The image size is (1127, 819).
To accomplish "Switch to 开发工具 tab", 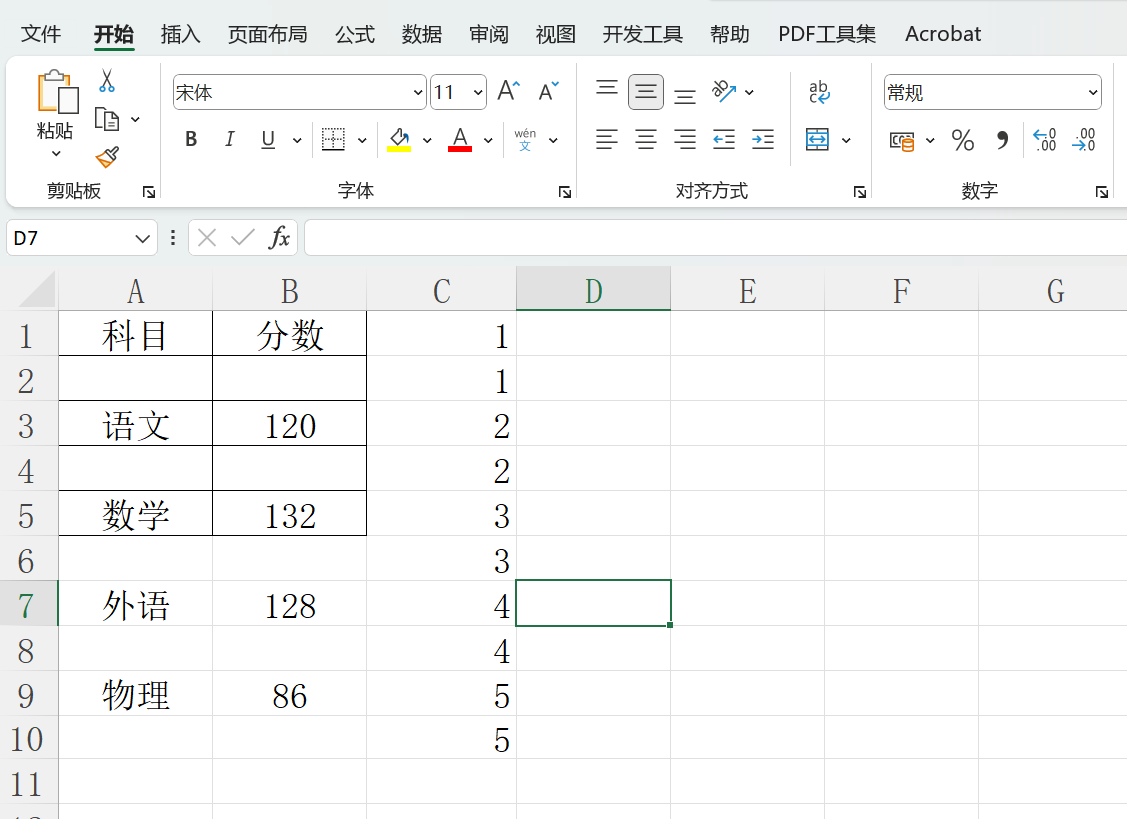I will click(x=643, y=34).
